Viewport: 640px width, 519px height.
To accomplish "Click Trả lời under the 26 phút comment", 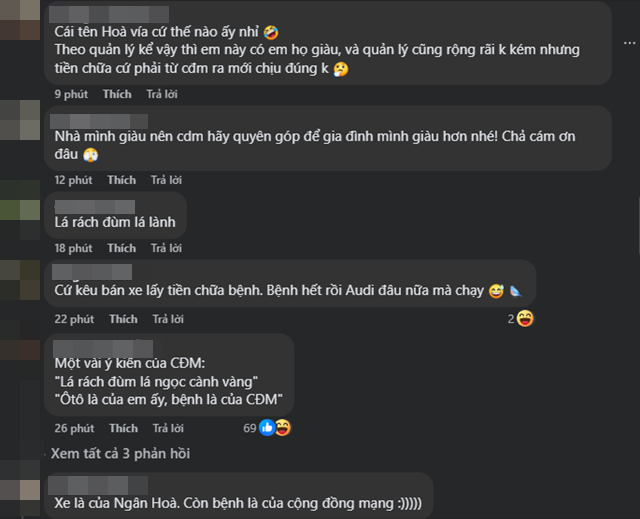I will (168, 428).
